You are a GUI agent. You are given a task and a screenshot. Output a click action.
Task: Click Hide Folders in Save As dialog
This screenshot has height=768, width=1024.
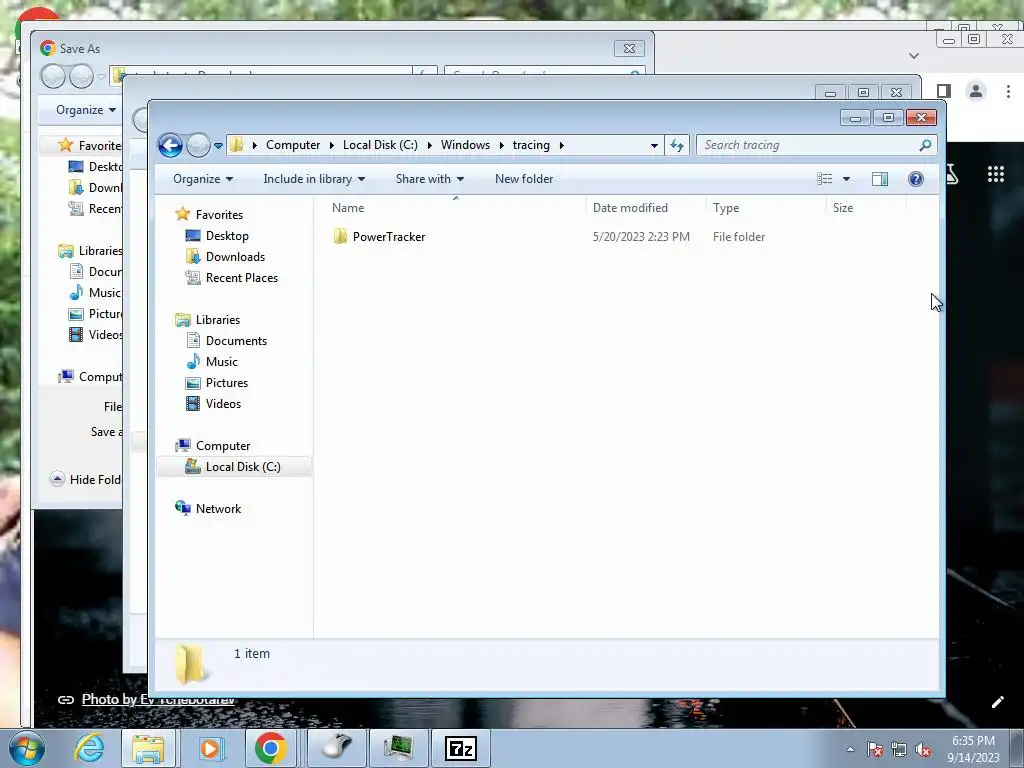pos(86,479)
